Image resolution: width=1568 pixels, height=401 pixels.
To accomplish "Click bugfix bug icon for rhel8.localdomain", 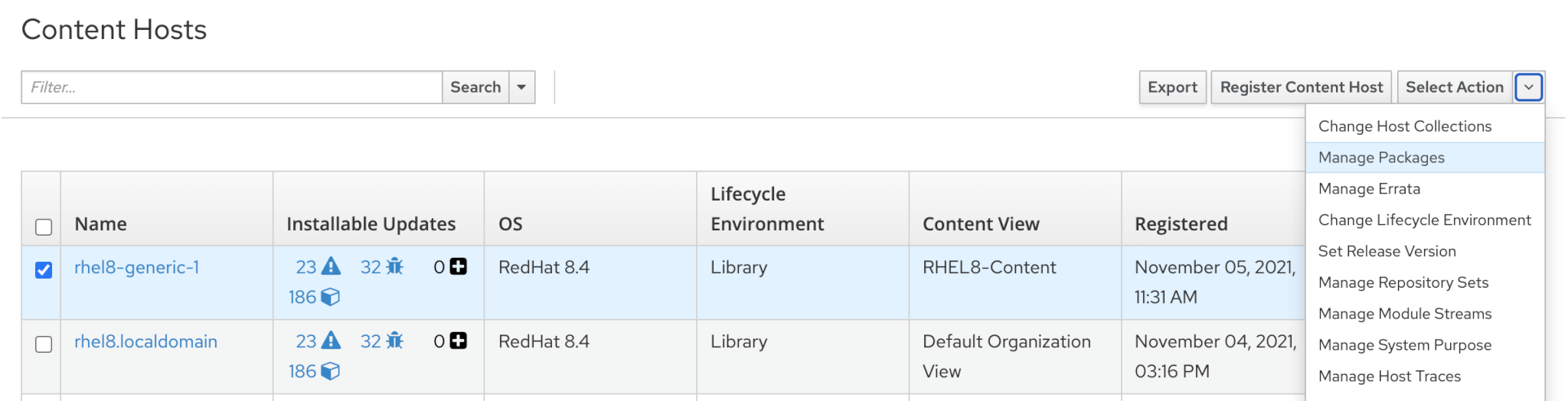I will pyautogui.click(x=394, y=341).
